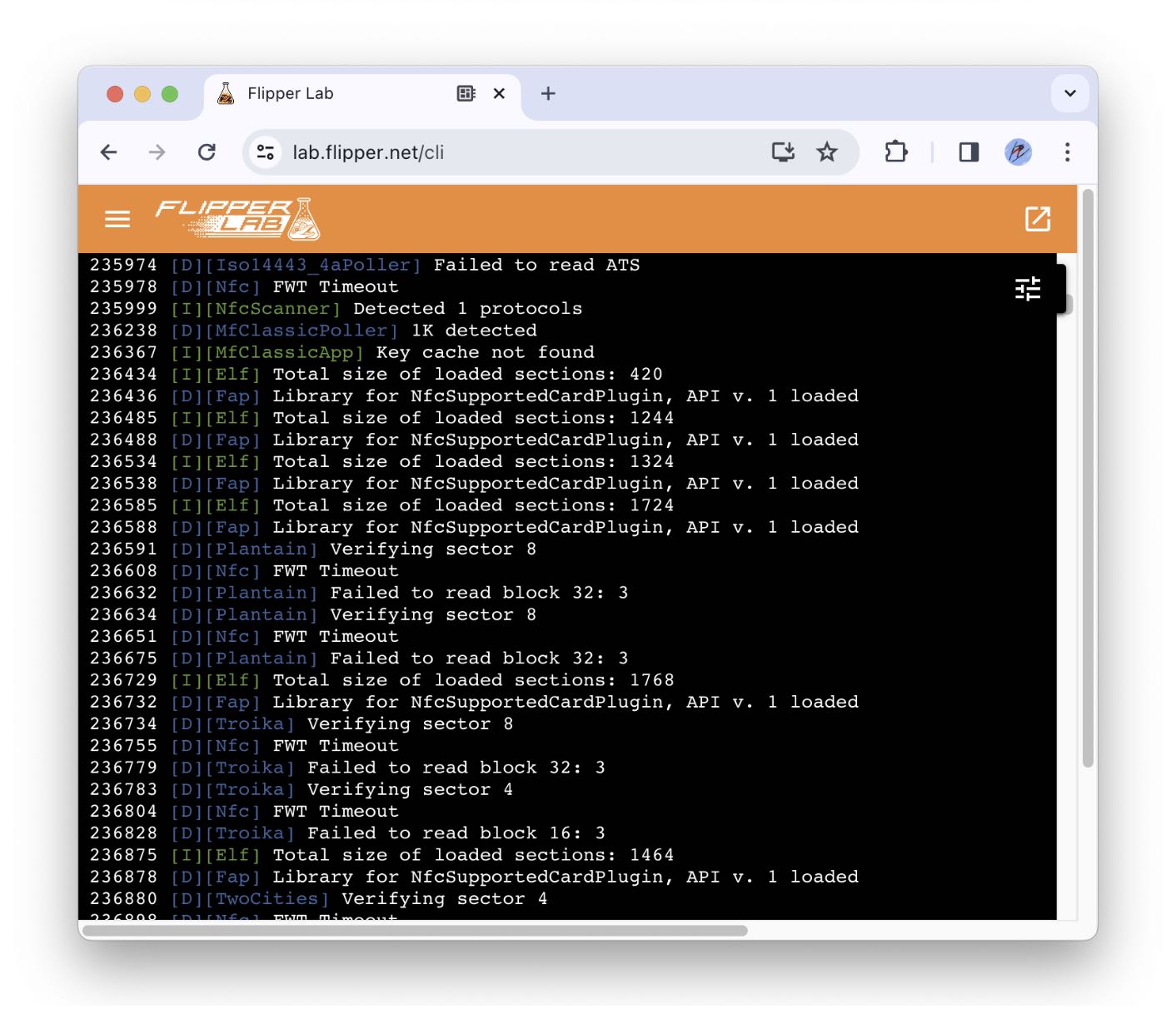Viewport: 1176px width, 1014px height.
Task: Click 'Total size of loaded sections: 420'
Action: [x=467, y=374]
